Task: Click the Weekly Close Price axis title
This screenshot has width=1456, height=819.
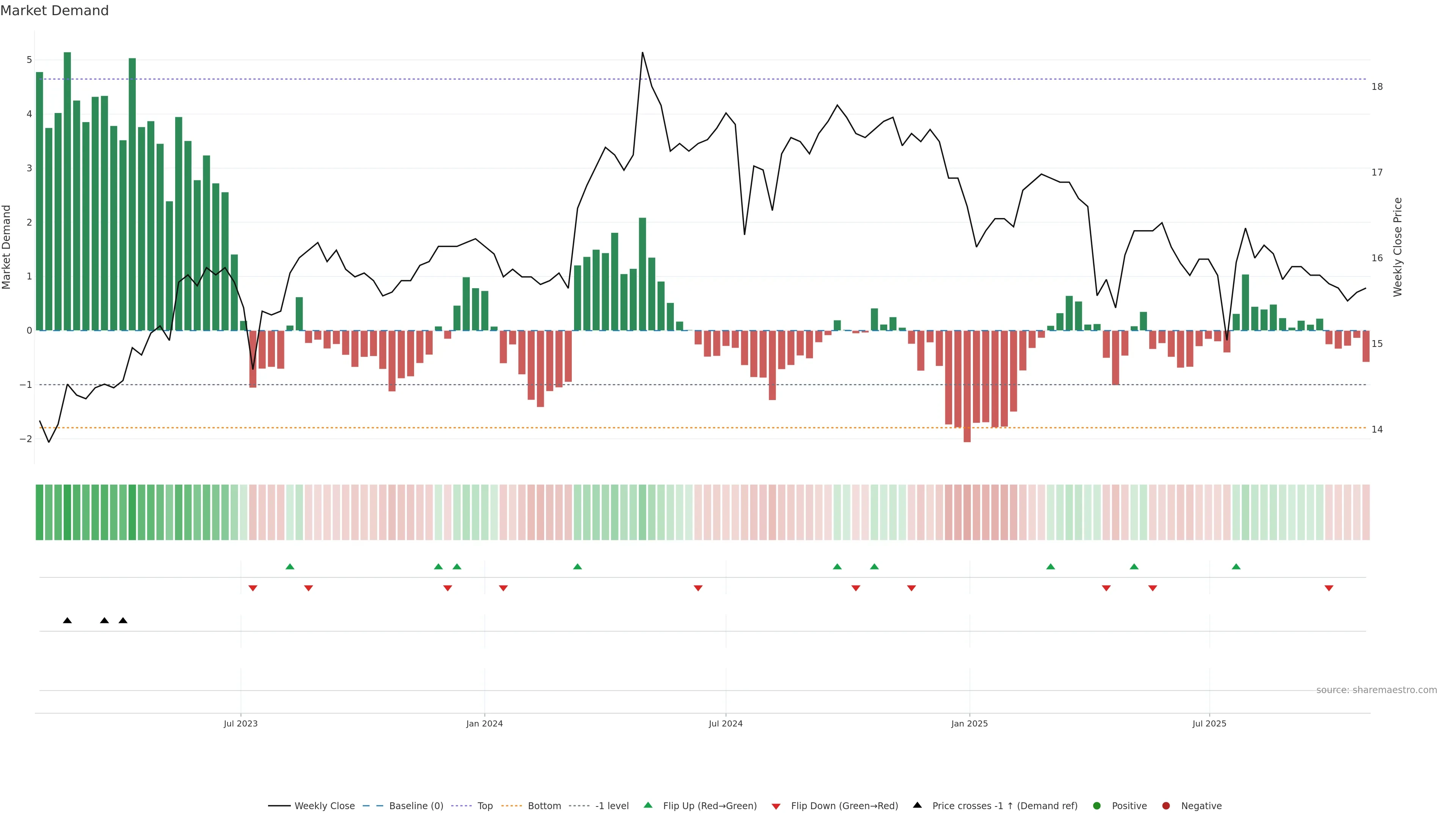Action: pyautogui.click(x=1397, y=247)
